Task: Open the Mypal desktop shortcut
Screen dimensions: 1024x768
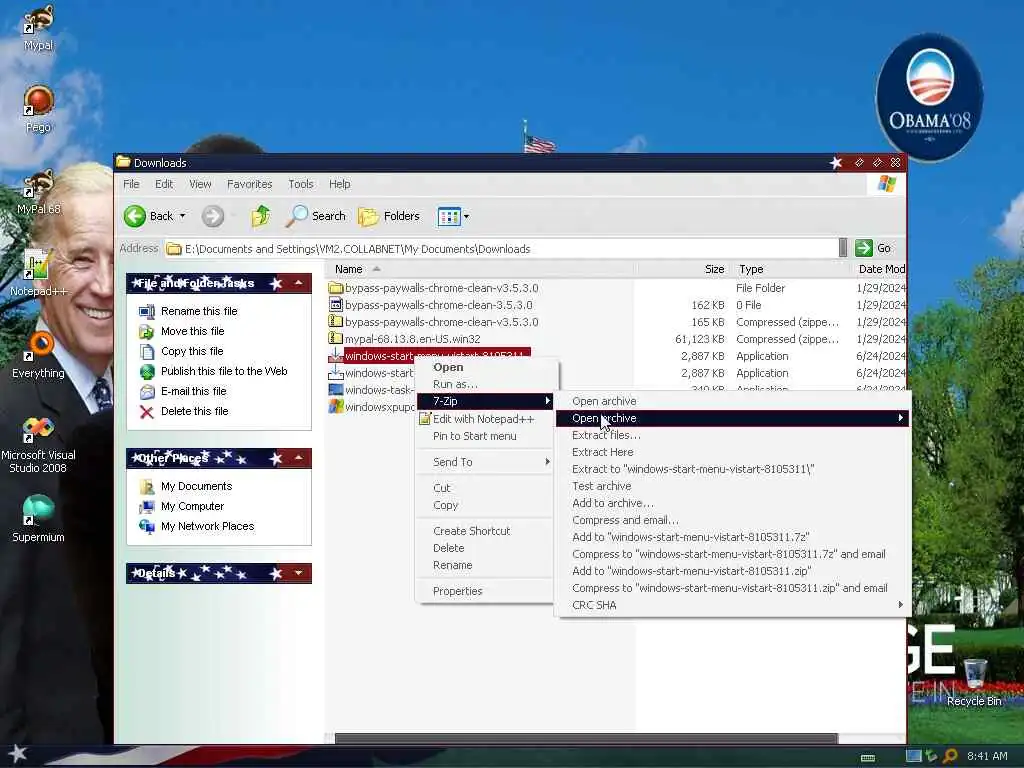Action: coord(39,28)
